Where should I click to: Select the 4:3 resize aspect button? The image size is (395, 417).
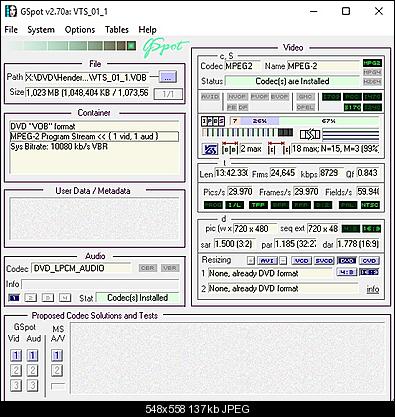[347, 272]
